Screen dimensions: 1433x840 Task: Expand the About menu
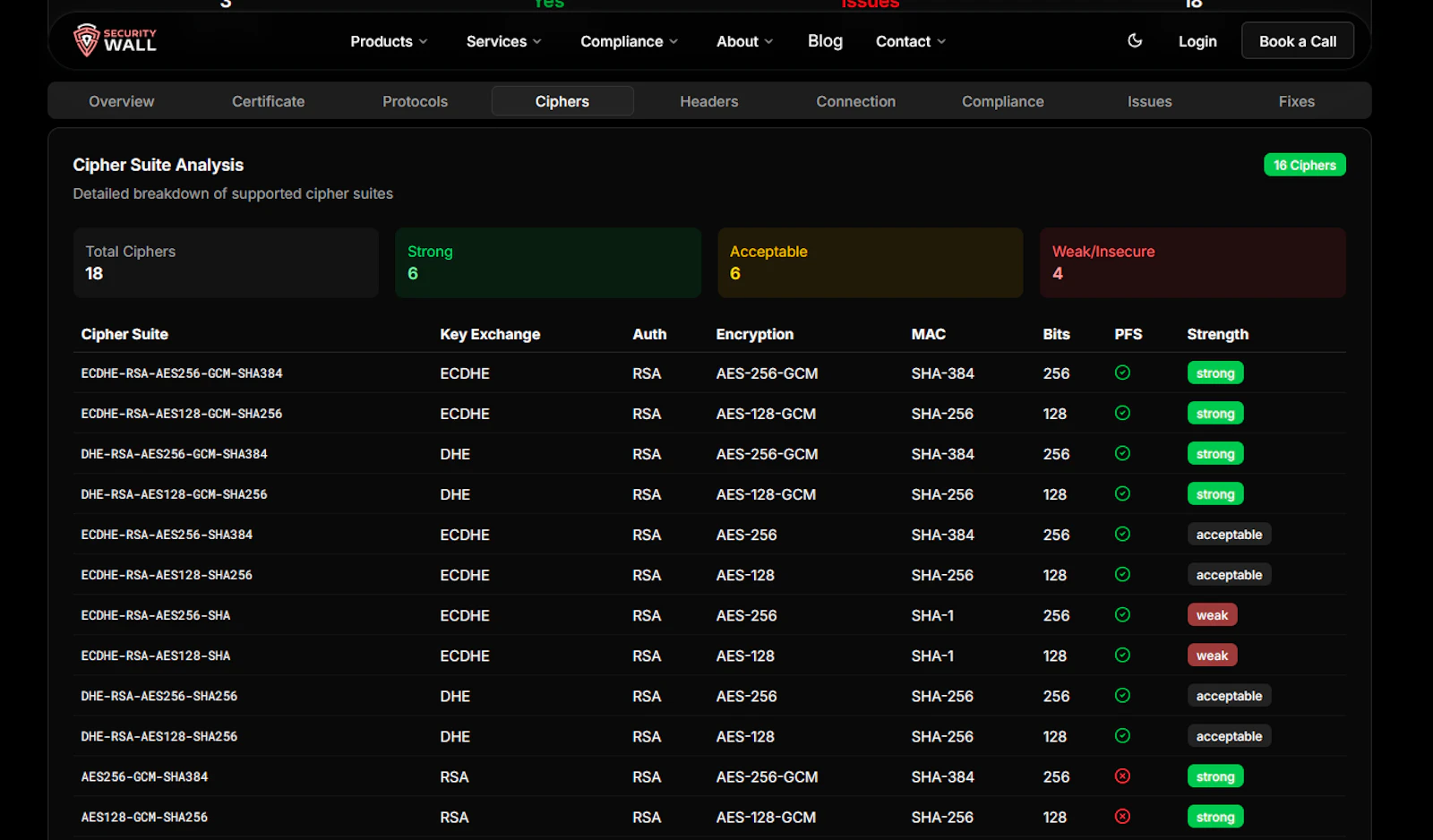(744, 41)
